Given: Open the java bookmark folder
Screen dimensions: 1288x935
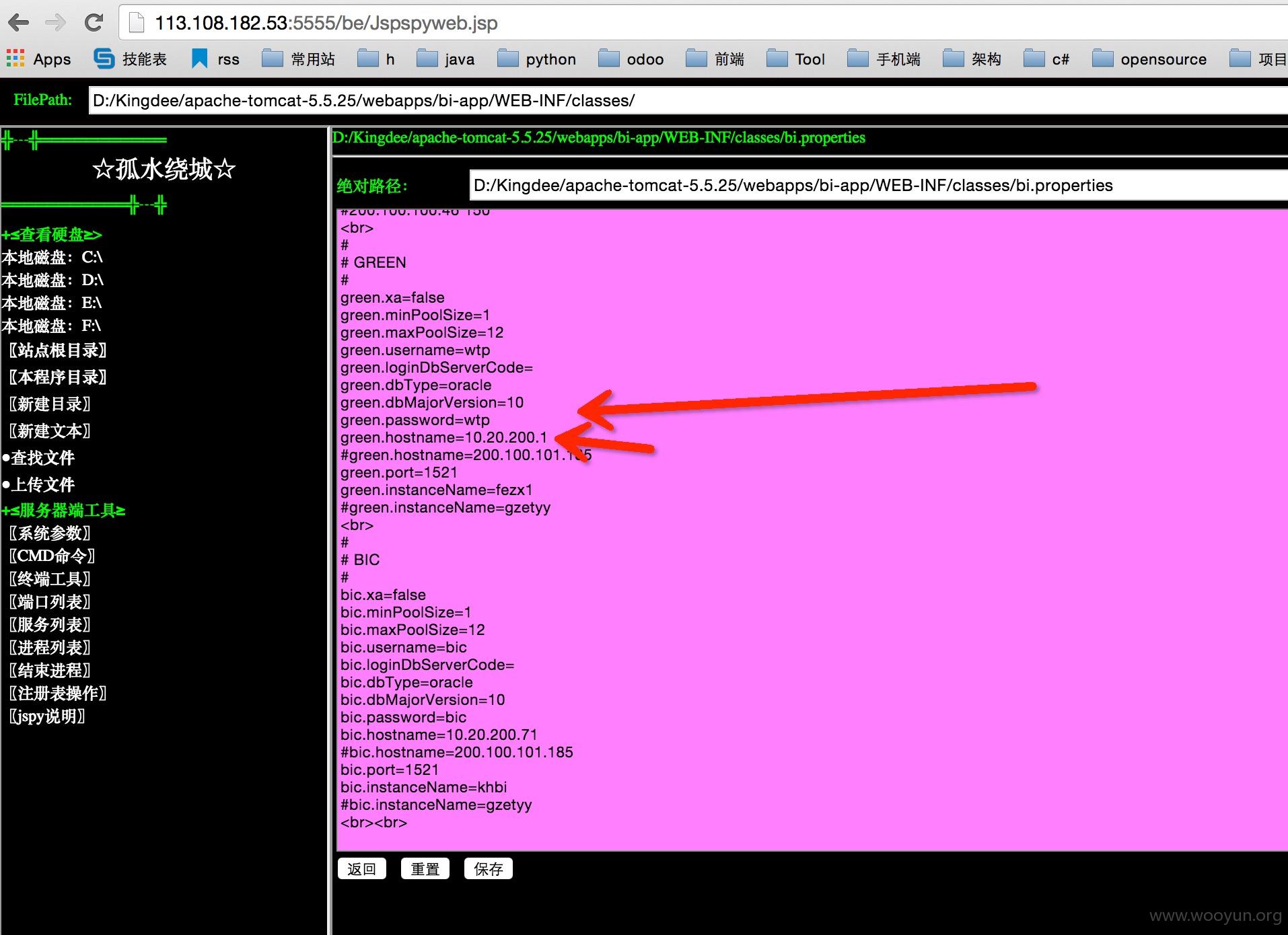Looking at the screenshot, I should (445, 59).
